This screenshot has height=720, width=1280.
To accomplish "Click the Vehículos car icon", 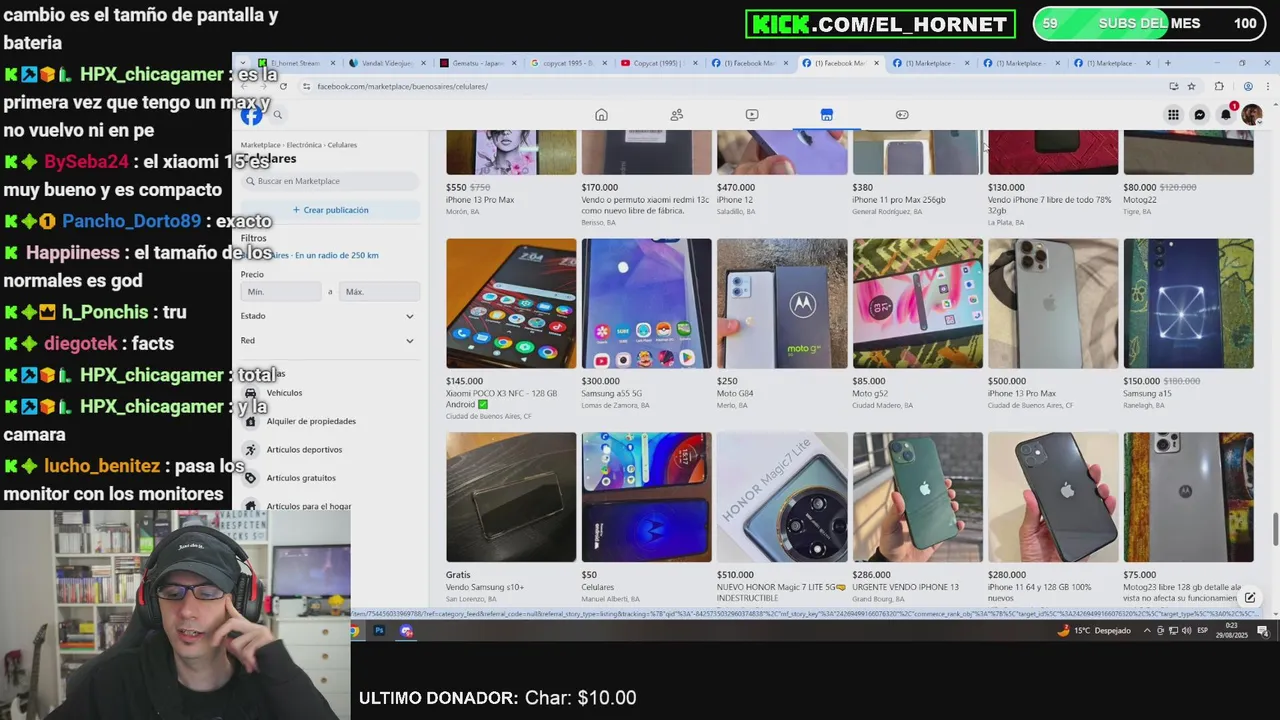I will (x=250, y=393).
